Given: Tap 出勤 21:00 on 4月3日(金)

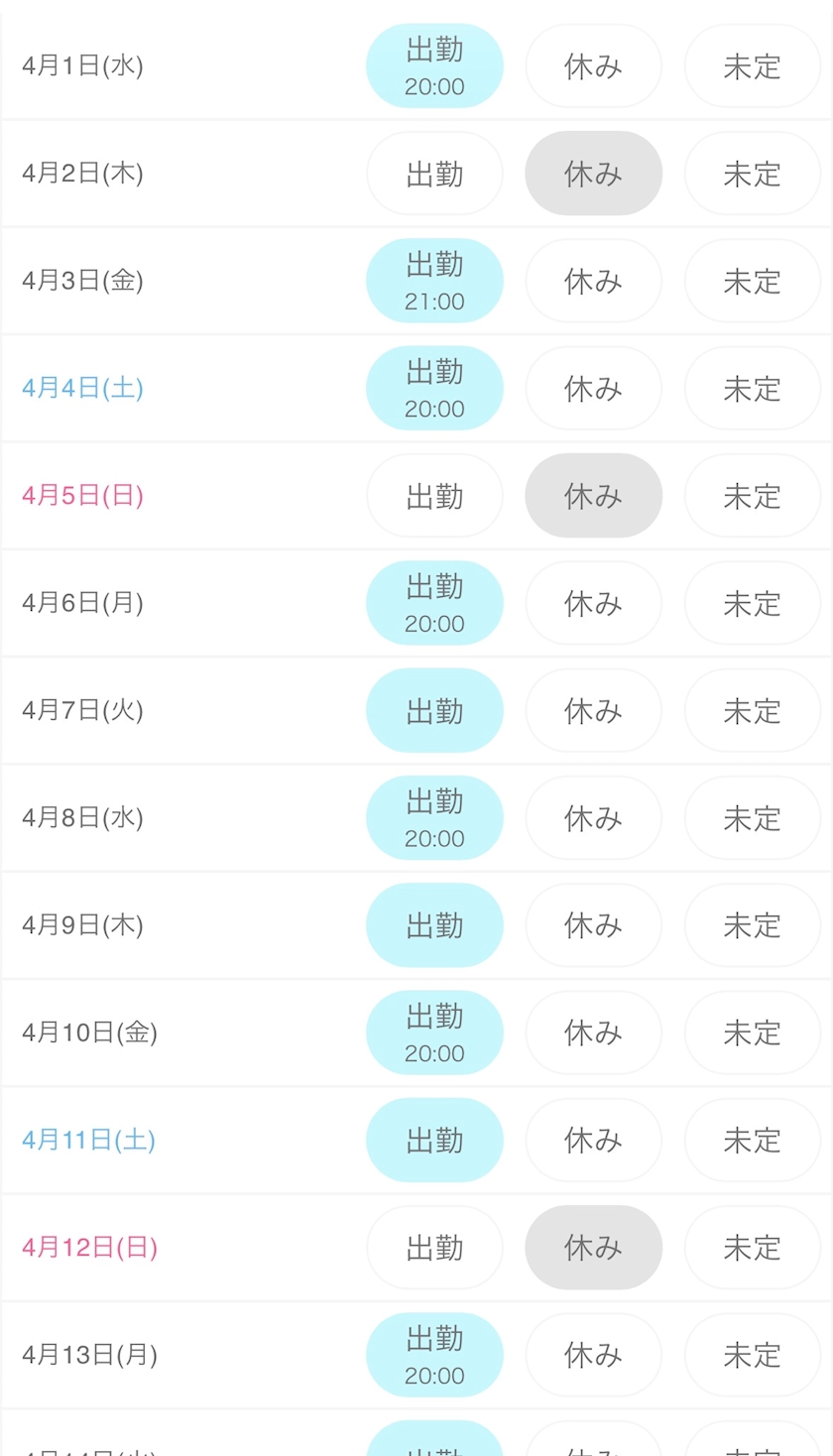Looking at the screenshot, I should click(434, 281).
